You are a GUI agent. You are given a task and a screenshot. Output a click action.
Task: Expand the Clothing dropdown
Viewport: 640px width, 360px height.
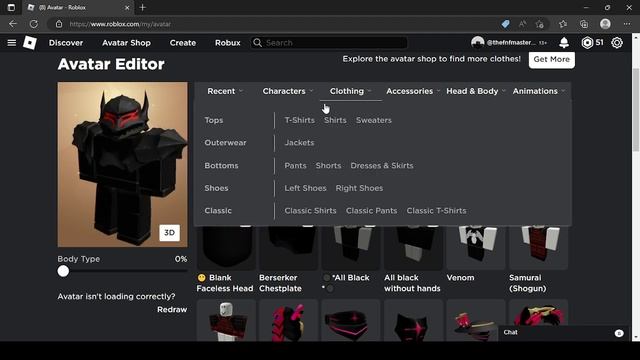351,91
